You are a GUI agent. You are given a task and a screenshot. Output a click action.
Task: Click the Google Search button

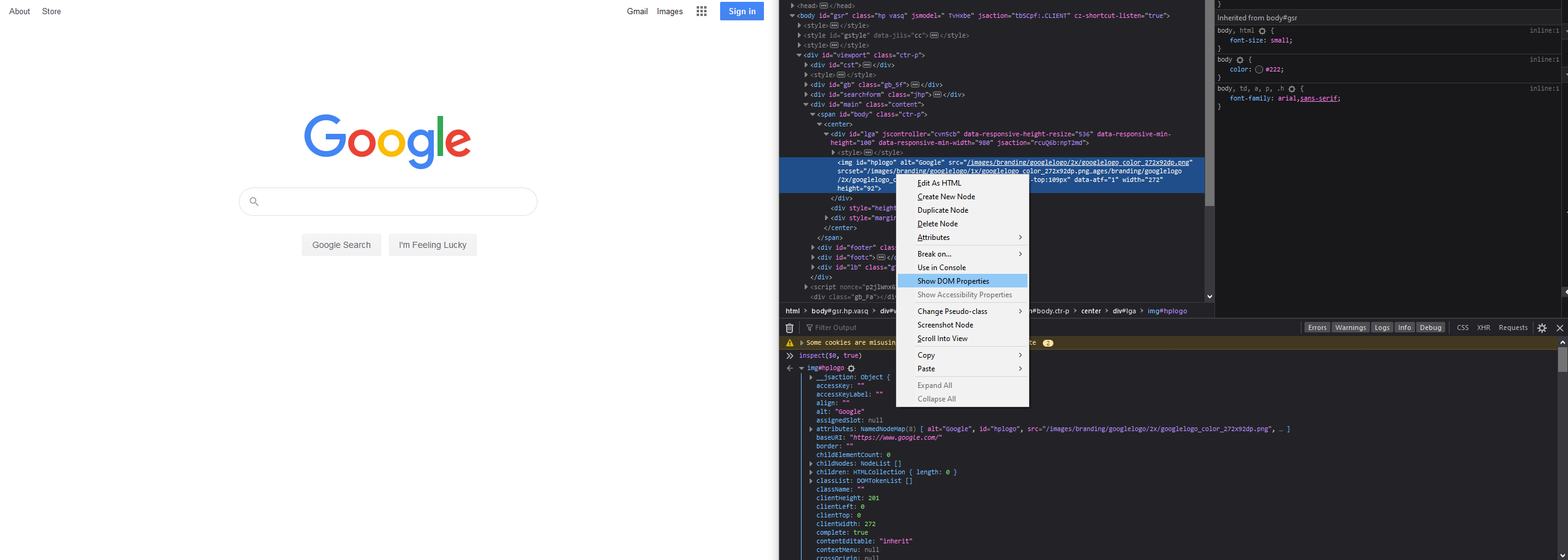341,245
